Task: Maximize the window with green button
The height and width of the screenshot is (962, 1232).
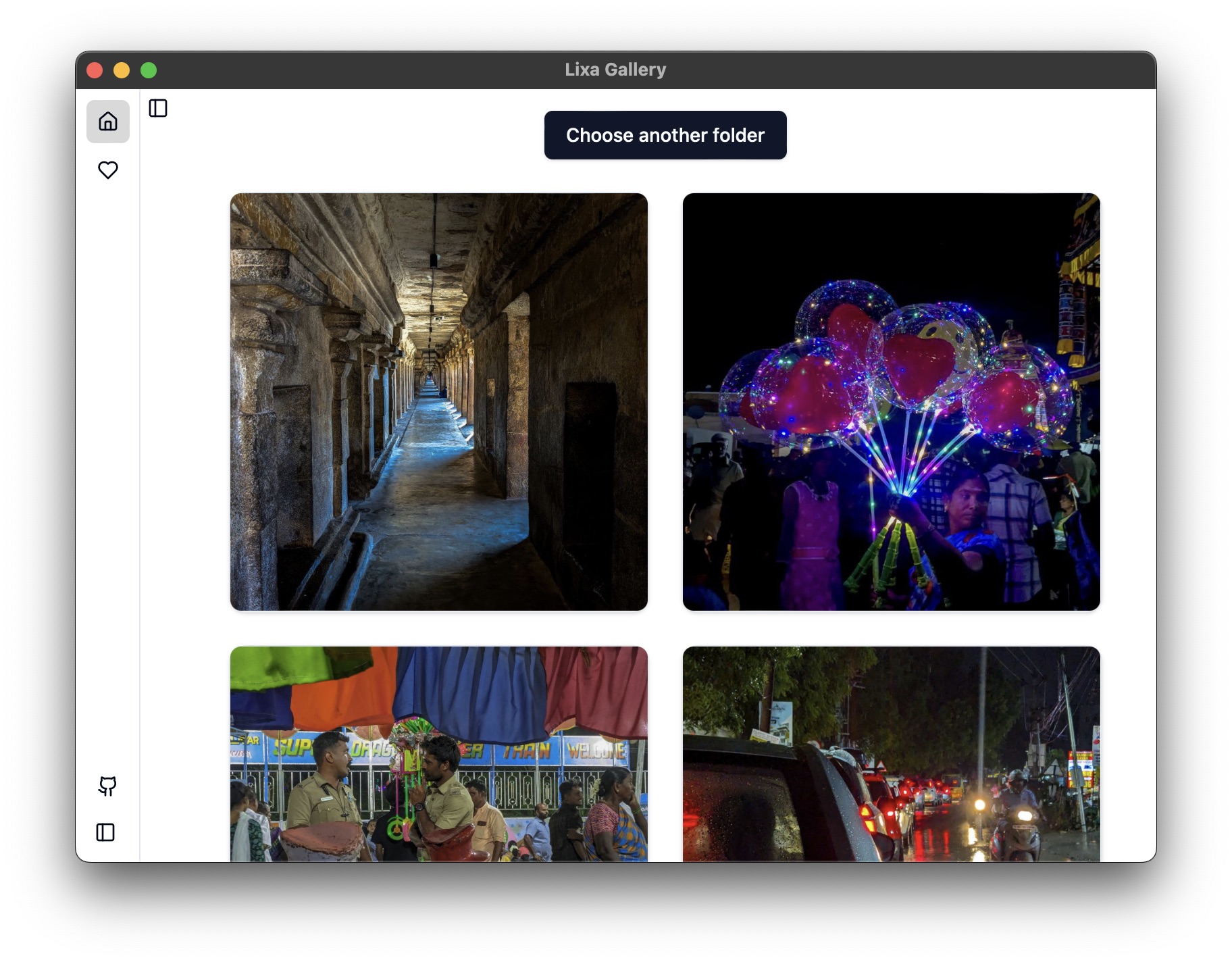Action: 149,70
